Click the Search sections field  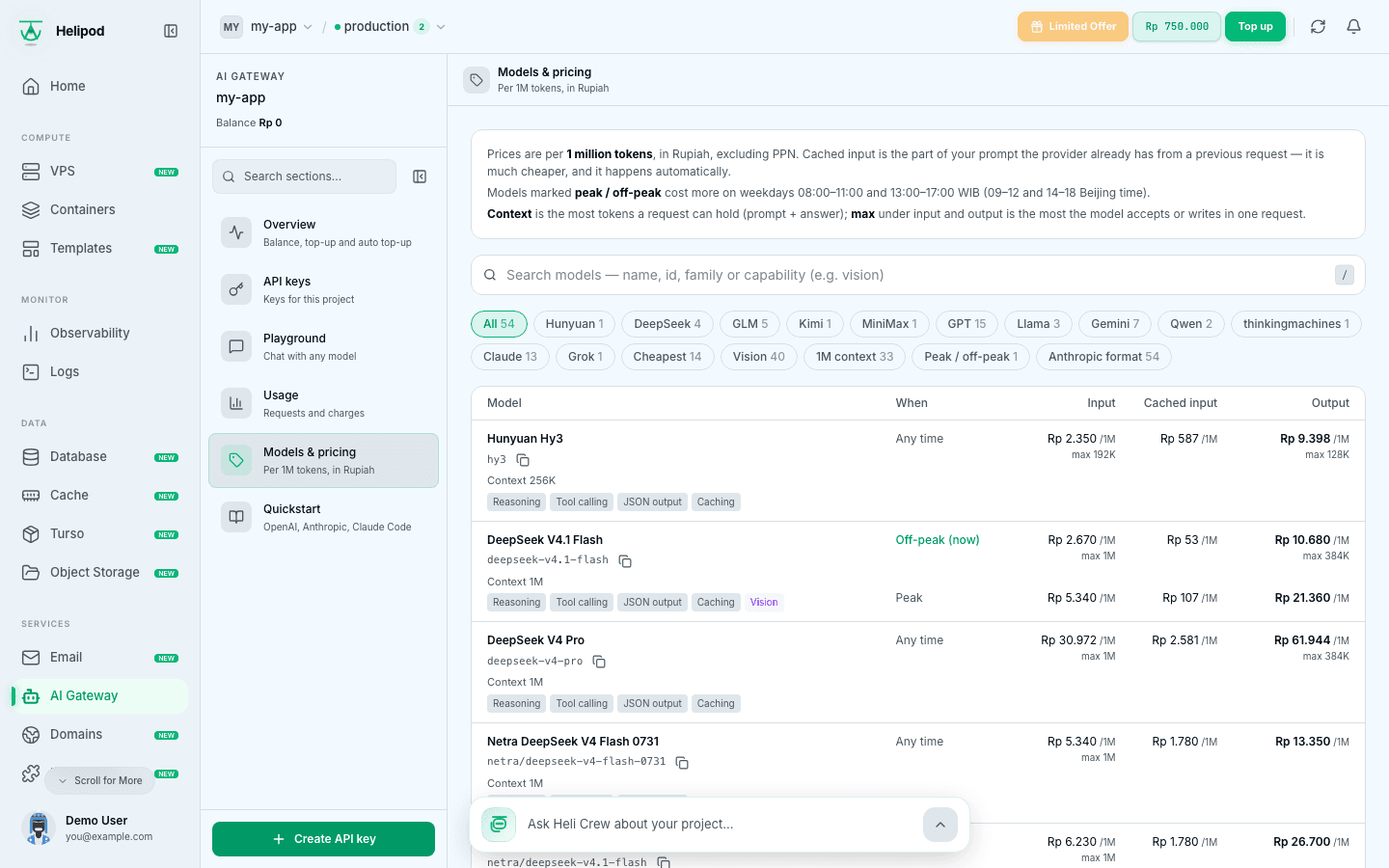coord(304,176)
